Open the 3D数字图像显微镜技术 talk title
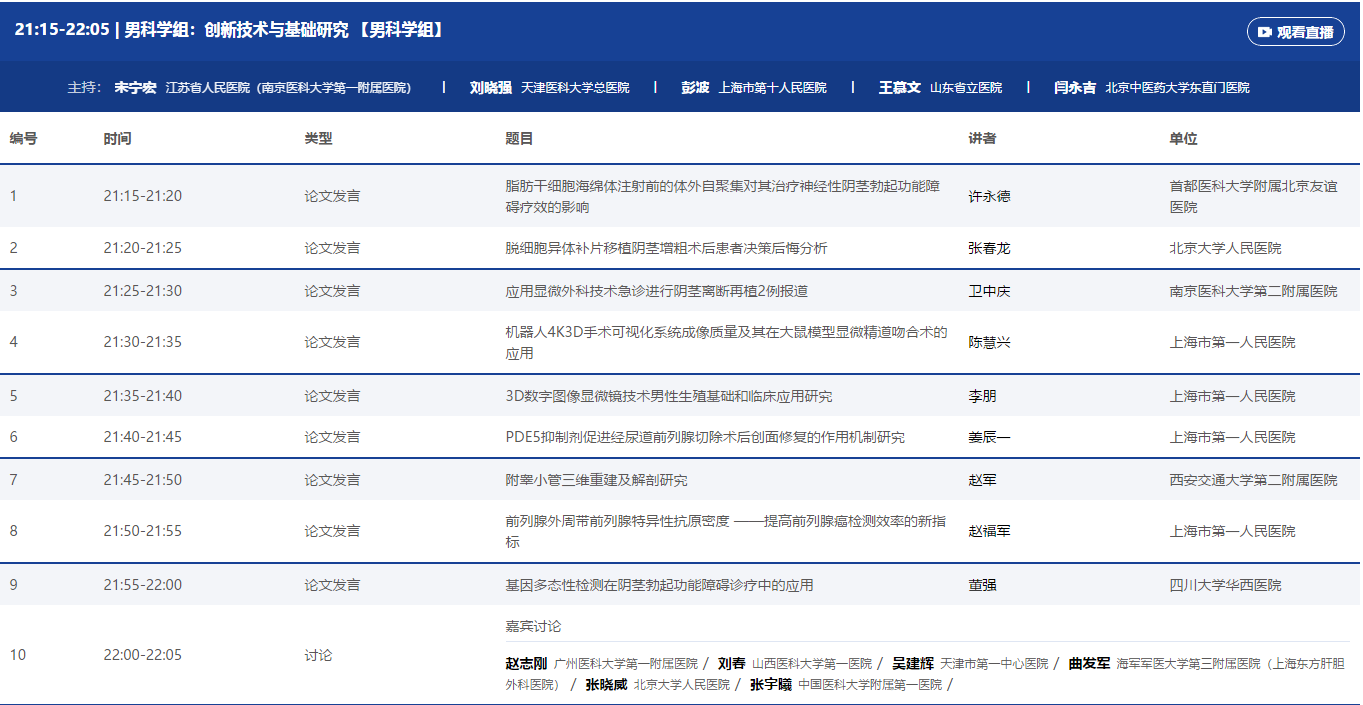The width and height of the screenshot is (1363, 705). [x=668, y=396]
